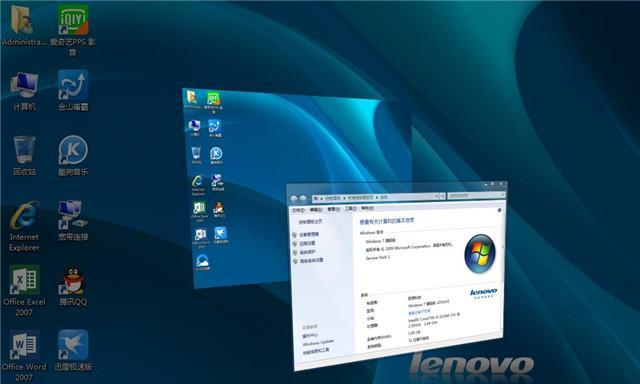
Task: Open the Windows Update link in System window
Action: pos(318,342)
